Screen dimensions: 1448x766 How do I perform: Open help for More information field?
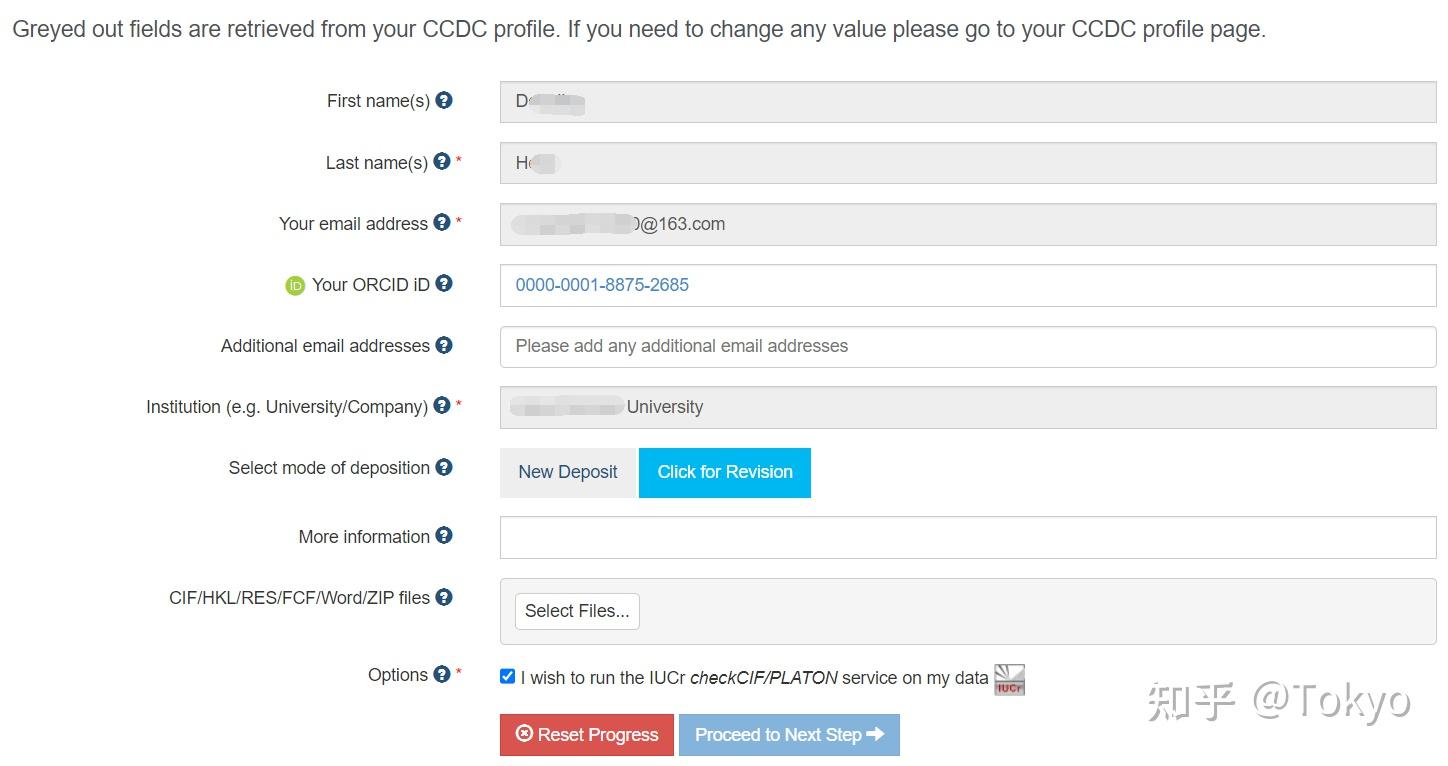[x=444, y=536]
